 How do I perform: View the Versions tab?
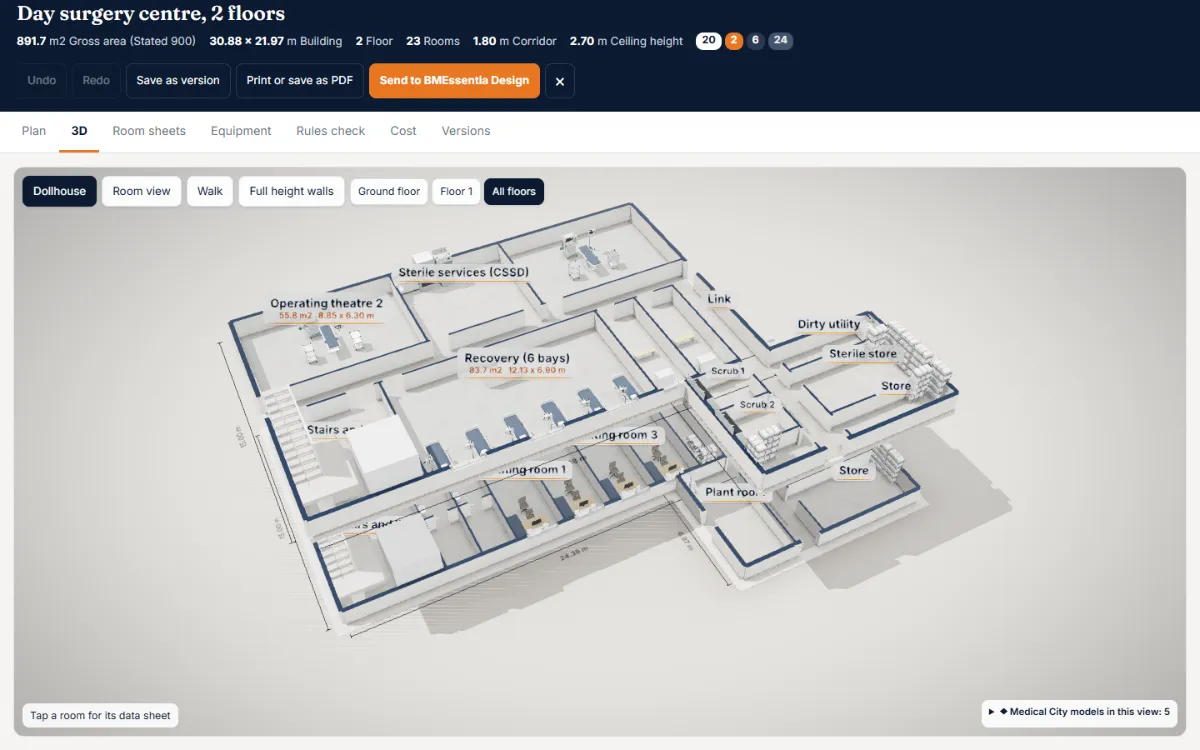[x=466, y=131]
